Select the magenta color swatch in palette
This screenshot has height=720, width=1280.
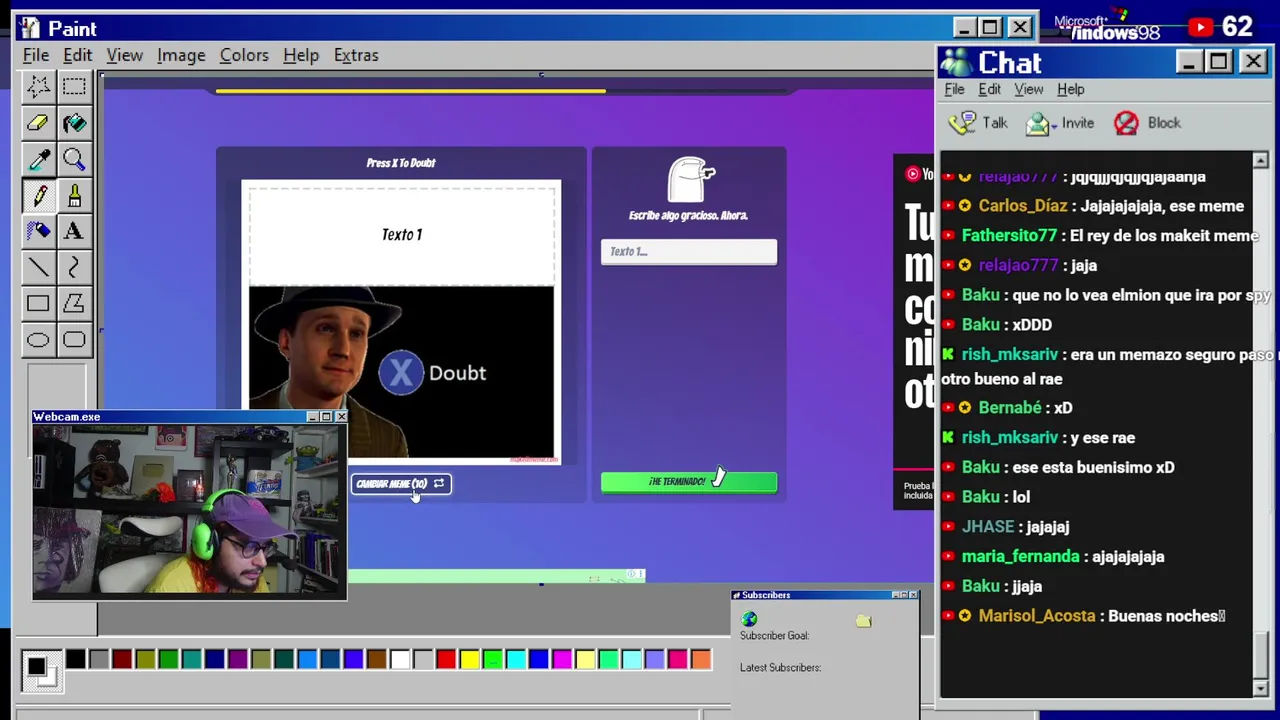(562, 659)
